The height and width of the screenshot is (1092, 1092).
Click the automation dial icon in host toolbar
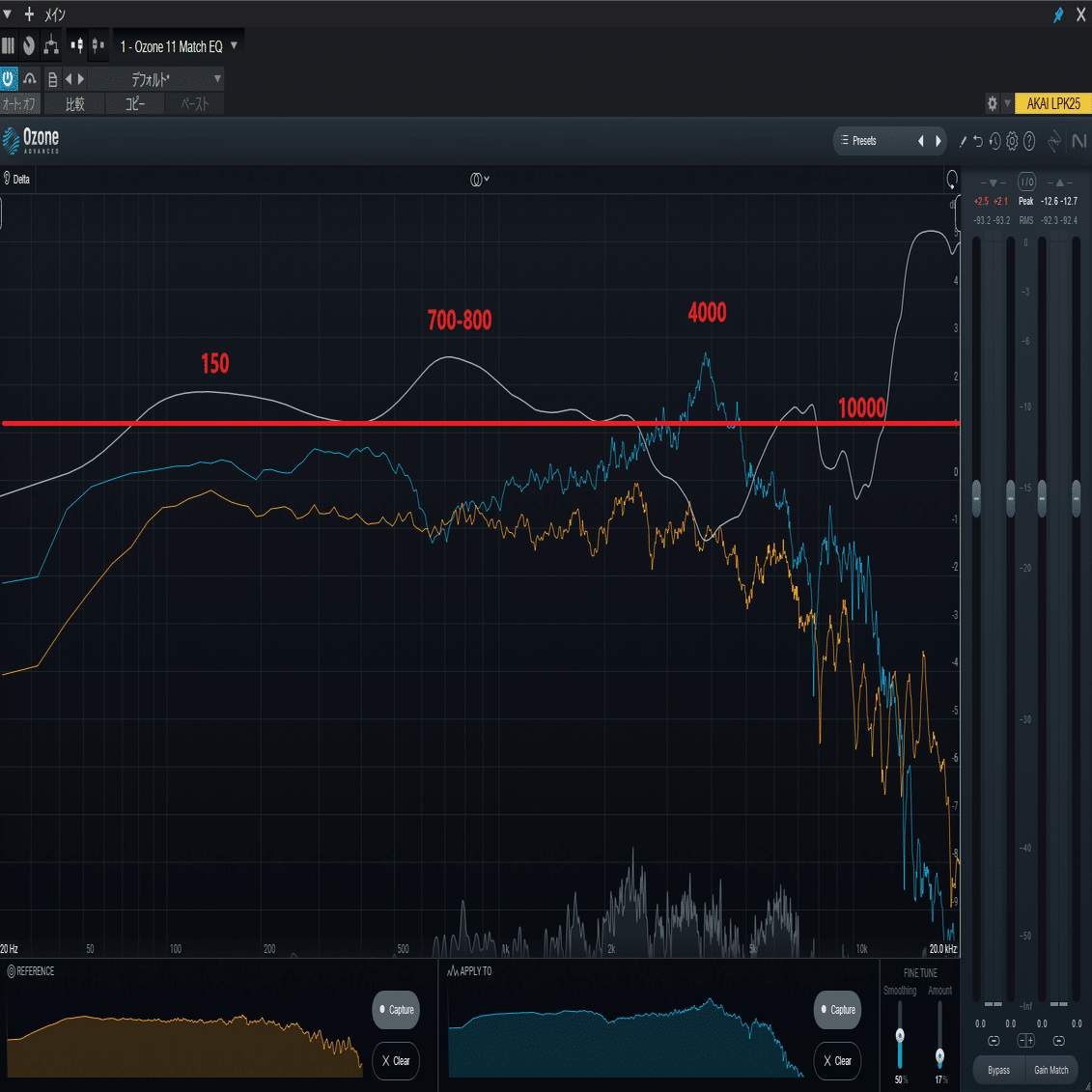pos(29,46)
